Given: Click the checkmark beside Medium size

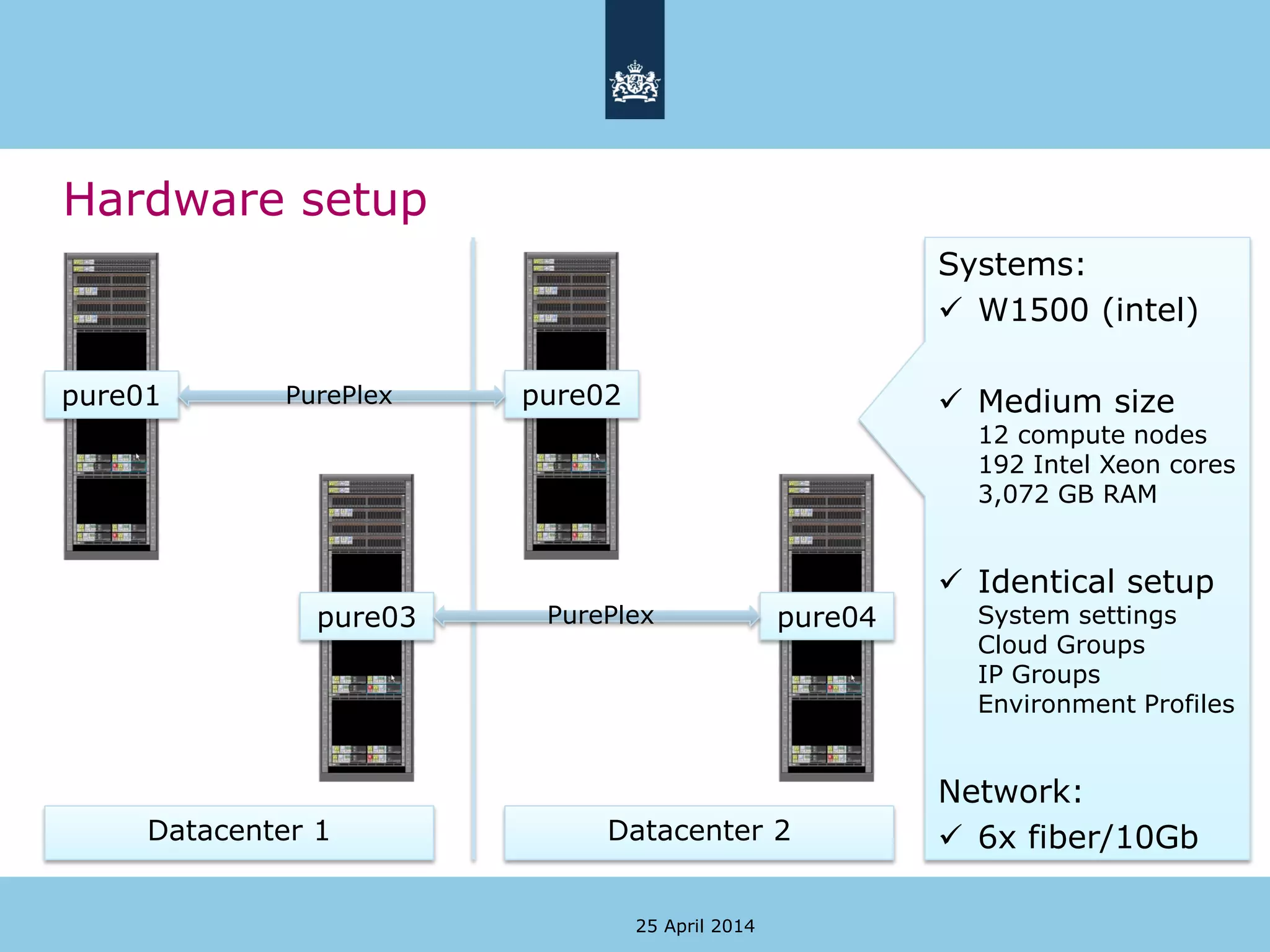Looking at the screenshot, I should point(951,399).
